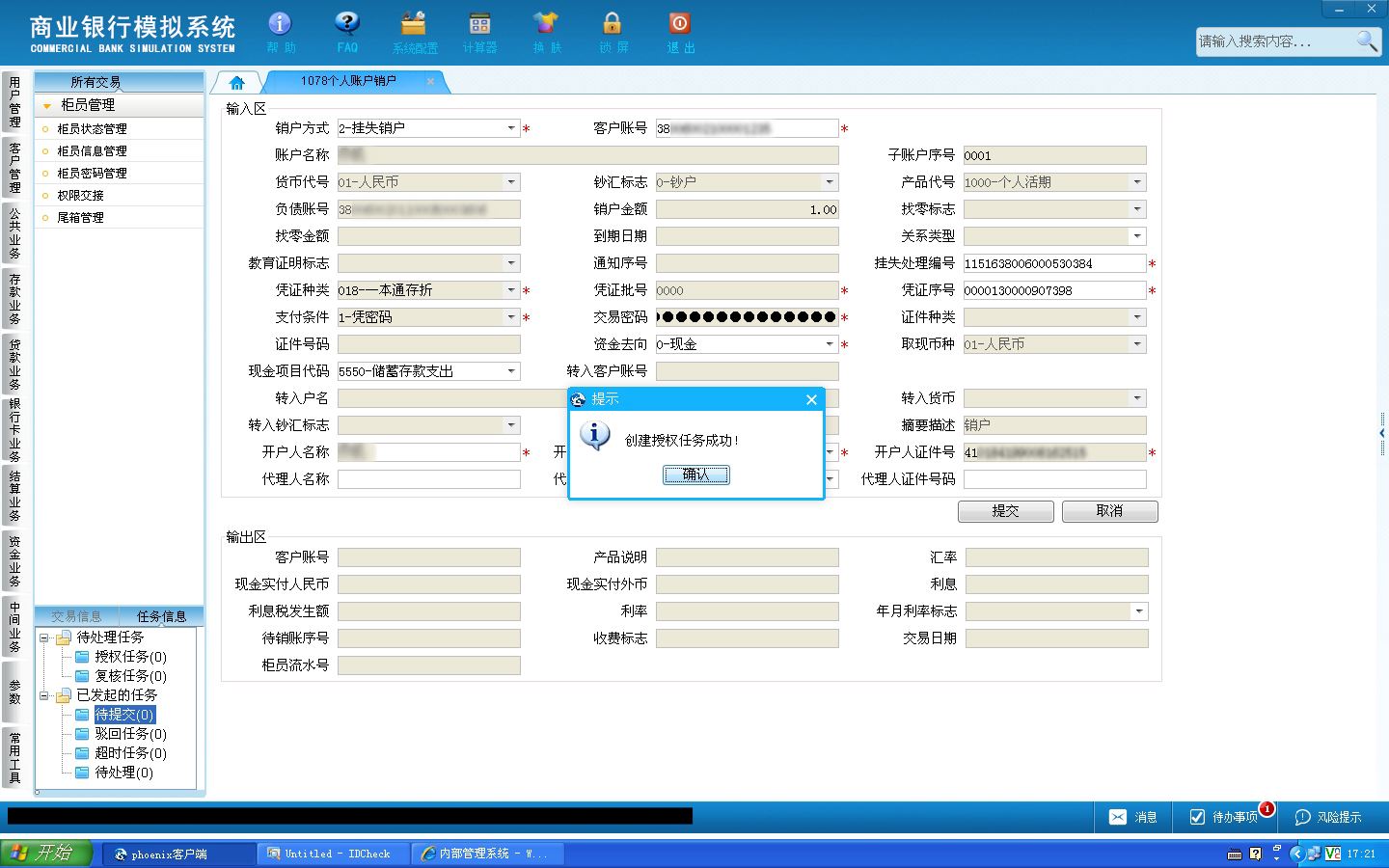The height and width of the screenshot is (868, 1389).
Task: Click the 代理人名称 input field
Action: click(429, 479)
